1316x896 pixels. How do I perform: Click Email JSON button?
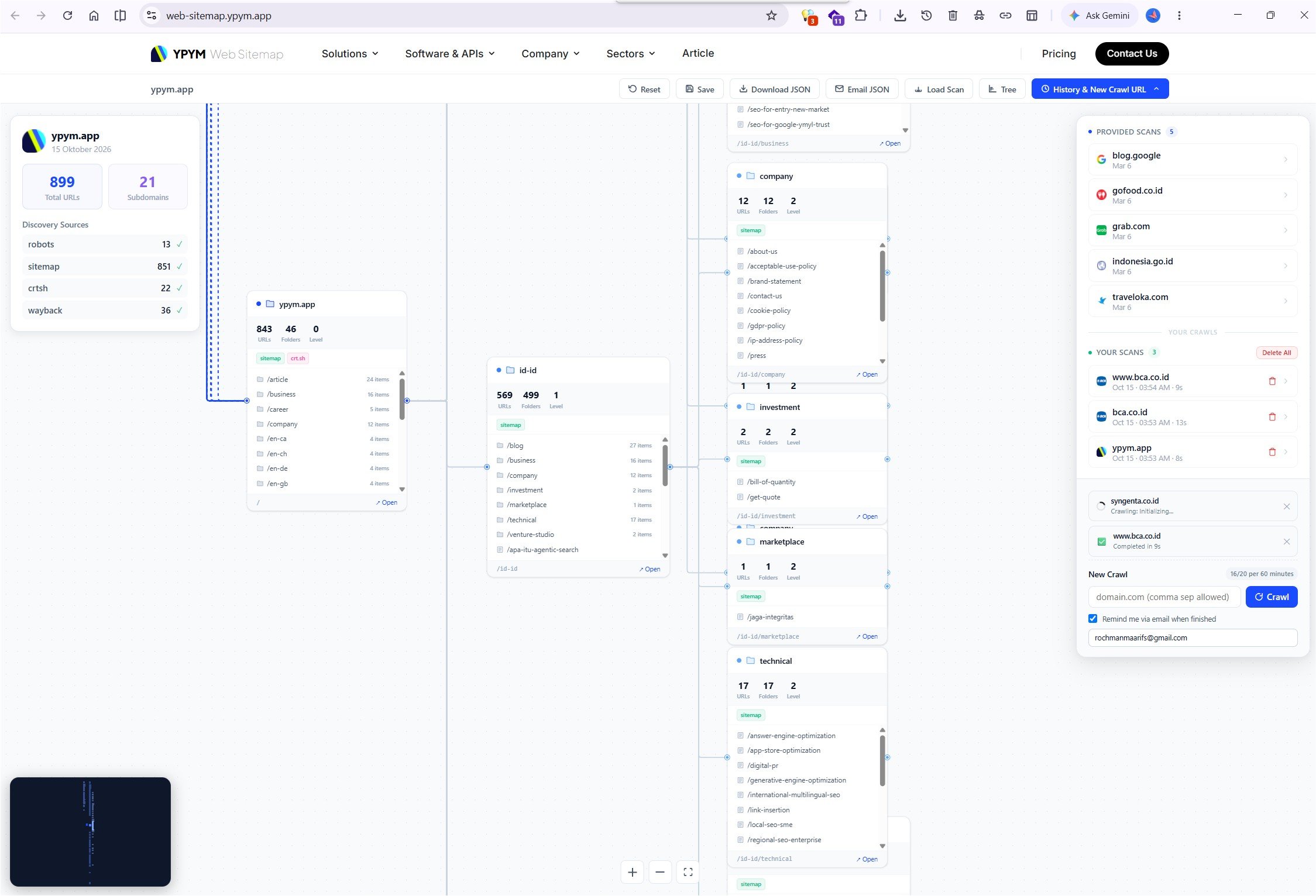(862, 89)
